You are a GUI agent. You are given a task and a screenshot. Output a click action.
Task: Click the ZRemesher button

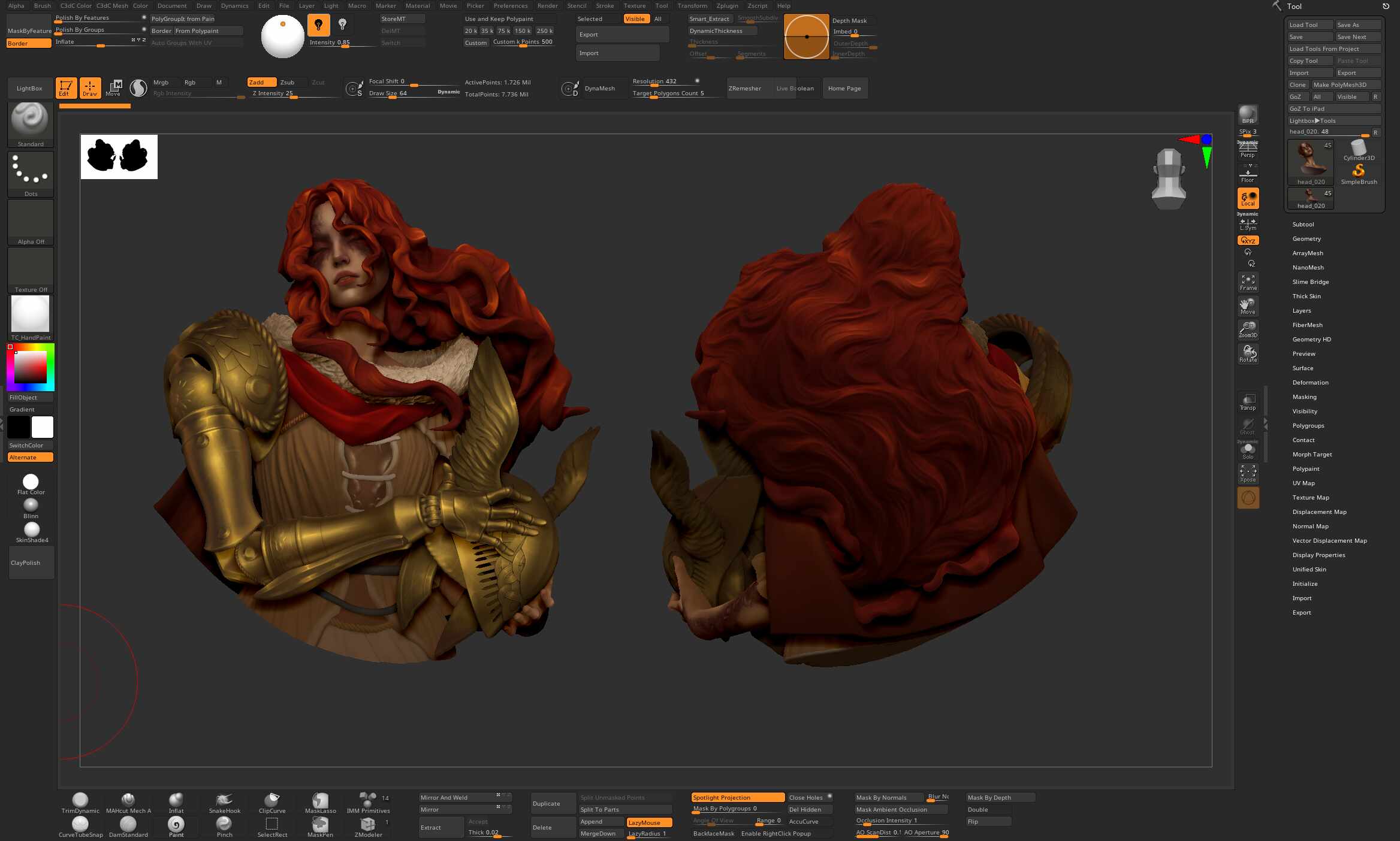745,88
